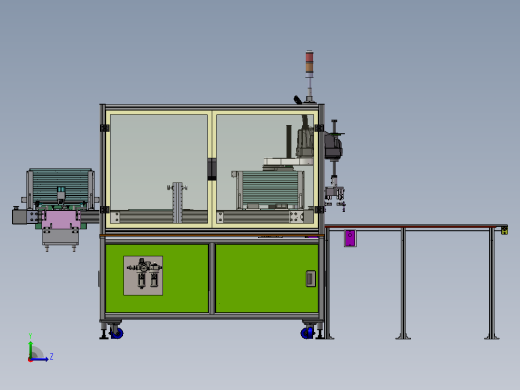Click the yellow end cap of conveyor
Image resolution: width=520 pixels, height=390 pixels.
click(504, 230)
